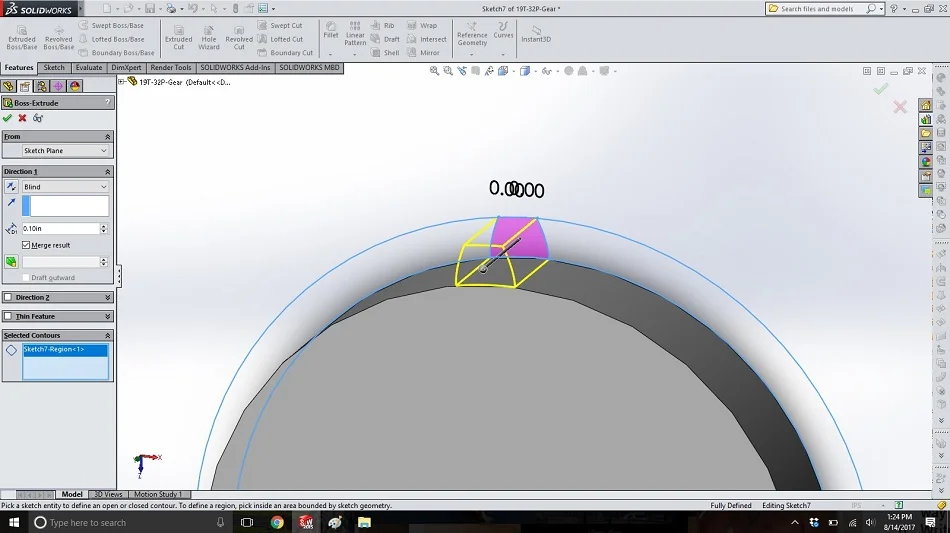The width and height of the screenshot is (950, 533).
Task: Open the Blind end condition dropdown
Action: coord(65,187)
